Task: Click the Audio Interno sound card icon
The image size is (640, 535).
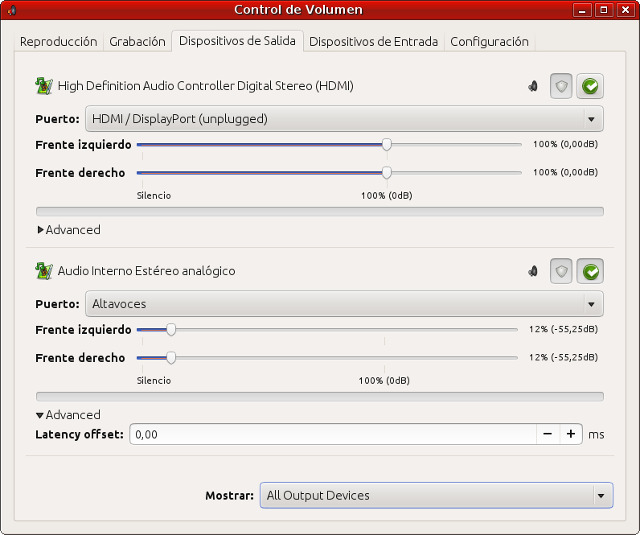Action: 44,271
